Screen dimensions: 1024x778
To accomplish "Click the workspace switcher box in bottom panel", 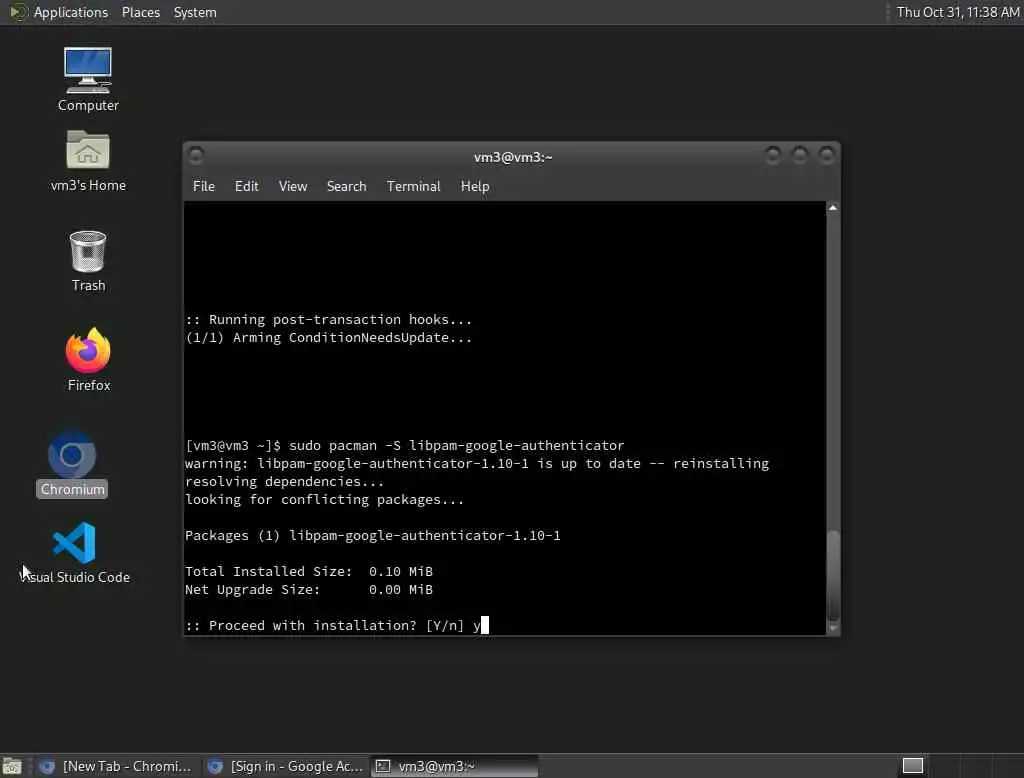I will pos(912,766).
